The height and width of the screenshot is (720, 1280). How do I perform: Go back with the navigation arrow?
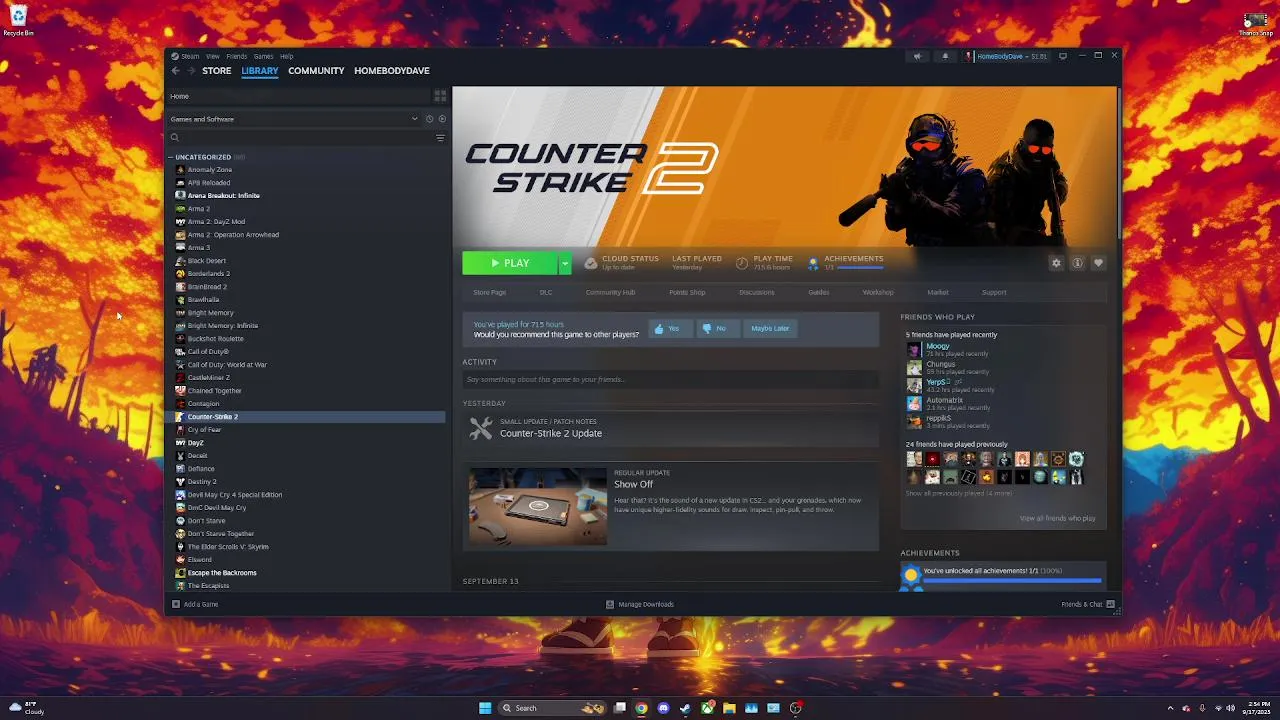click(176, 71)
